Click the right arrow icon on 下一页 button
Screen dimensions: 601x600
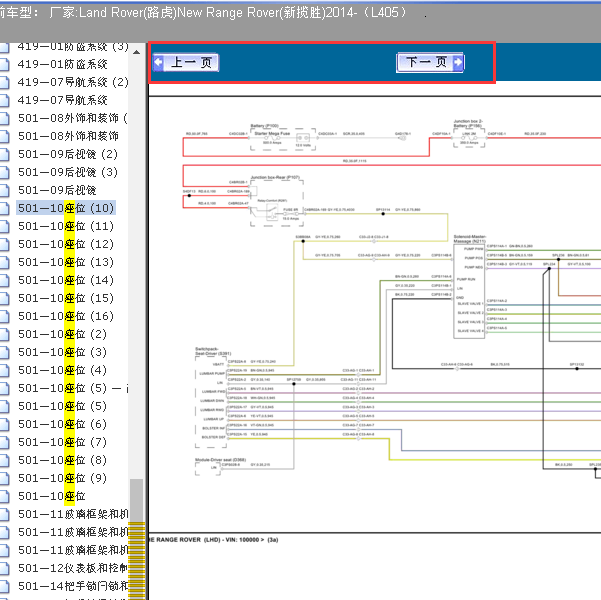tap(458, 62)
